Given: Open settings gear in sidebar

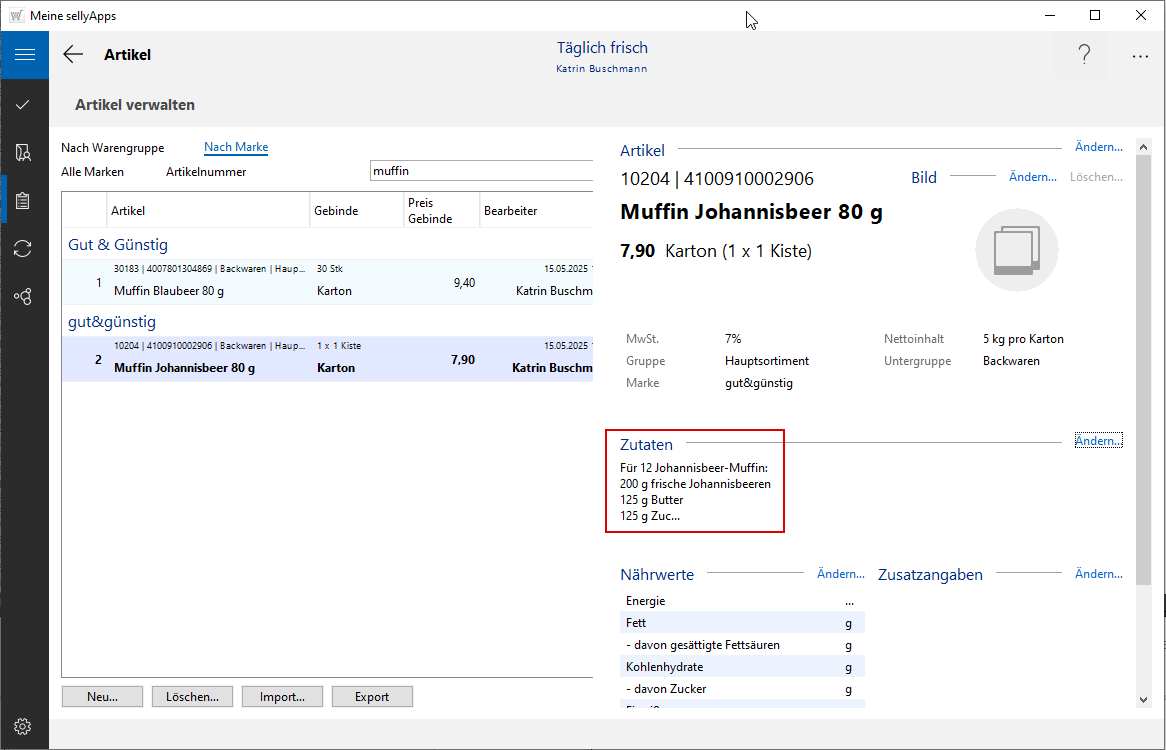Looking at the screenshot, I should pyautogui.click(x=23, y=726).
